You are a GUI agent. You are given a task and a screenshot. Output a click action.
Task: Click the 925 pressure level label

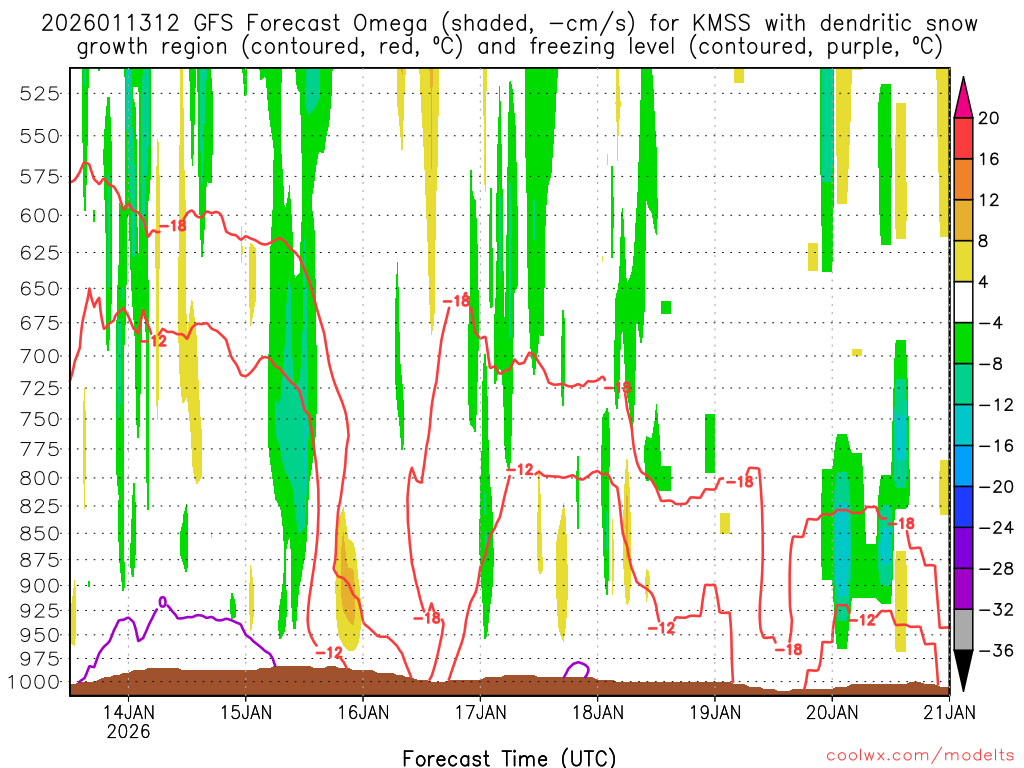pos(39,611)
